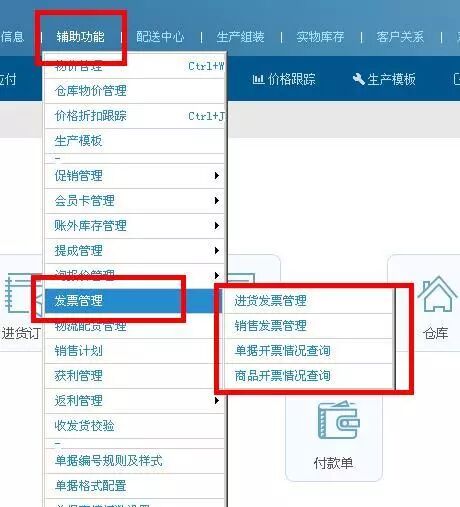Image resolution: width=460 pixels, height=507 pixels.
Task: Click the 价格跟踪 chart toolbar icon
Action: point(258,79)
